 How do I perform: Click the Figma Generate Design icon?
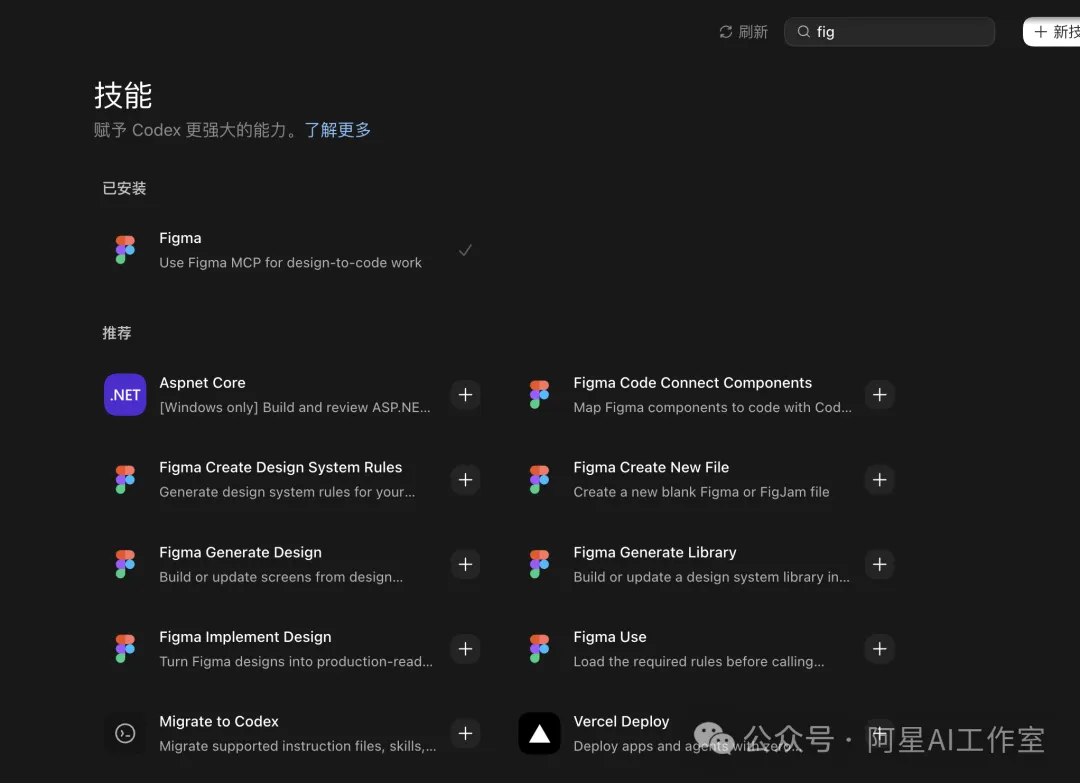coord(125,564)
